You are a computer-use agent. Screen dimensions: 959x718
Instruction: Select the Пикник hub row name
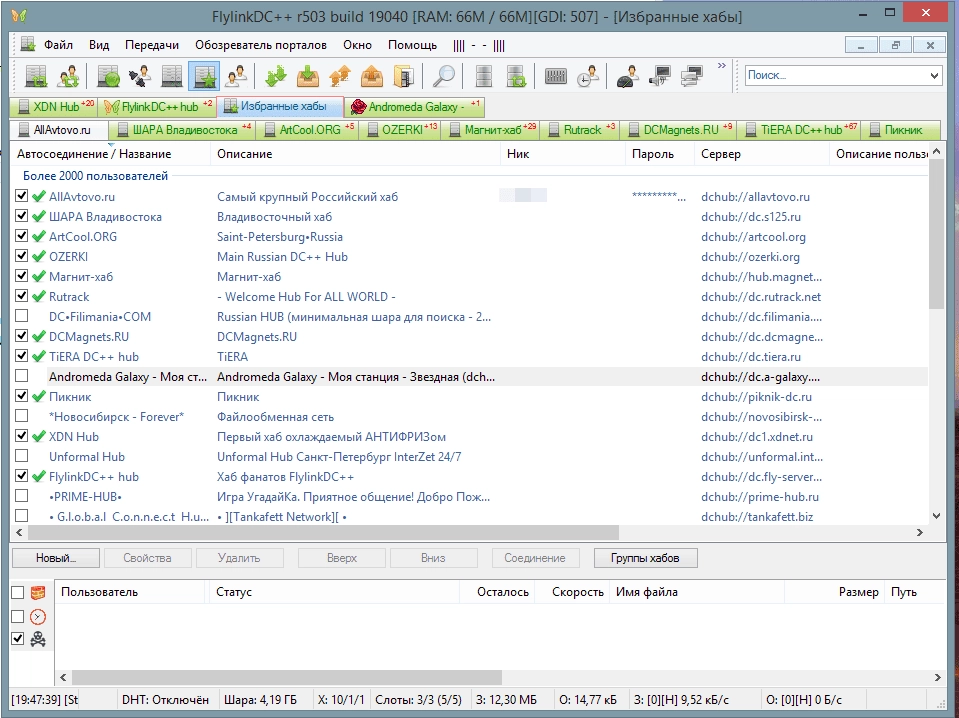(70, 397)
